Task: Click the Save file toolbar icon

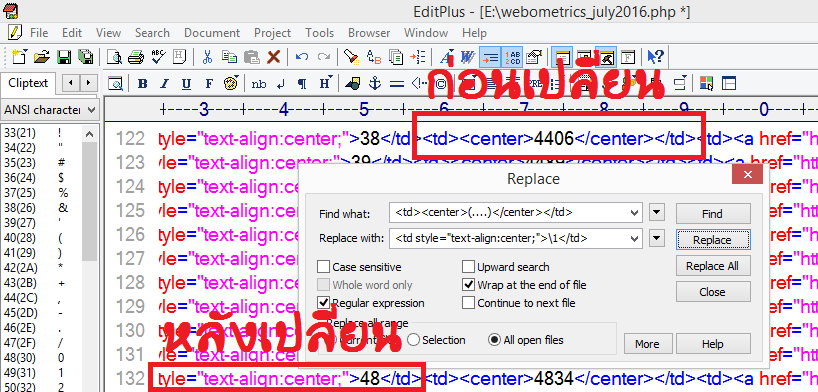Action: (64, 57)
